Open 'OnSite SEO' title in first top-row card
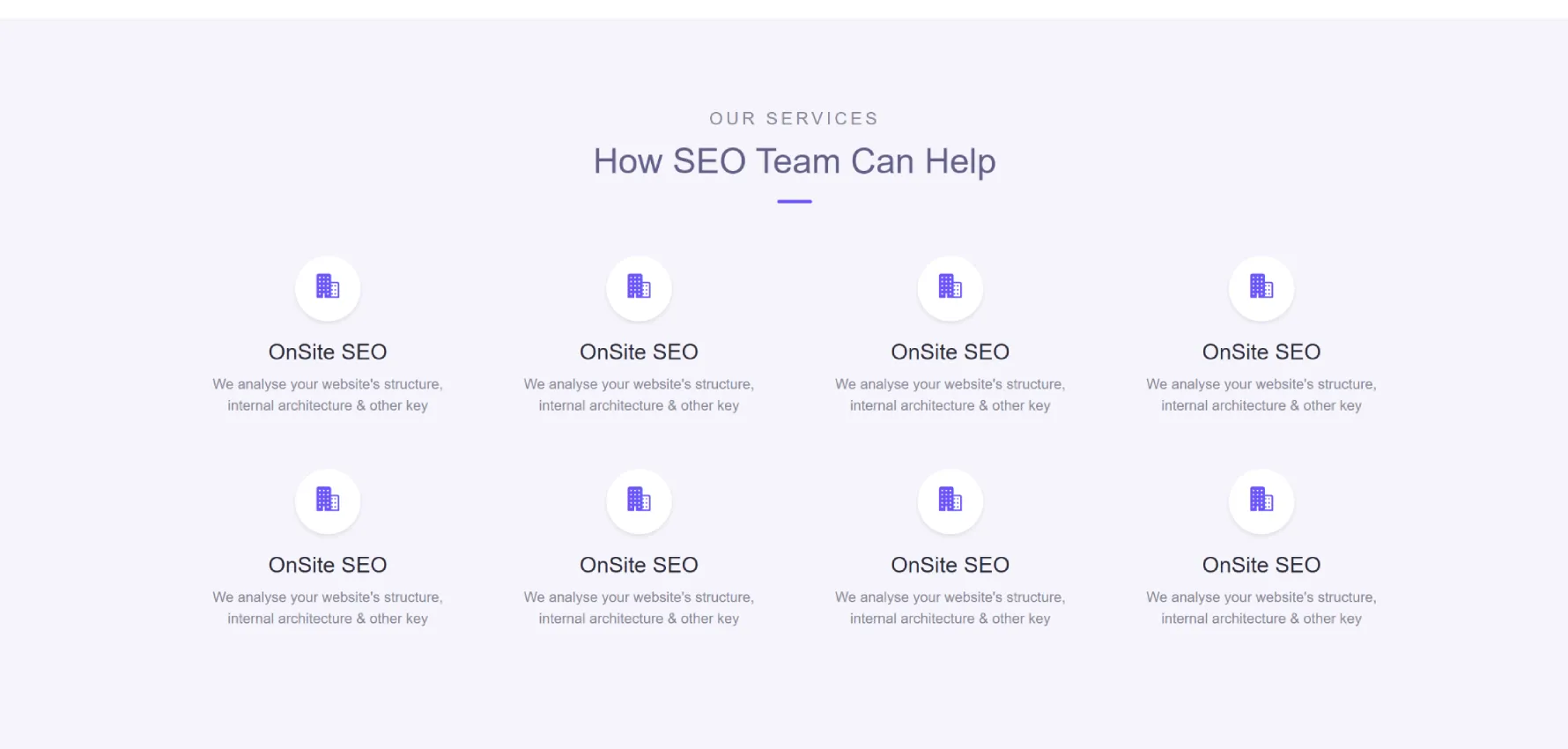This screenshot has width=1568, height=749. pyautogui.click(x=328, y=352)
